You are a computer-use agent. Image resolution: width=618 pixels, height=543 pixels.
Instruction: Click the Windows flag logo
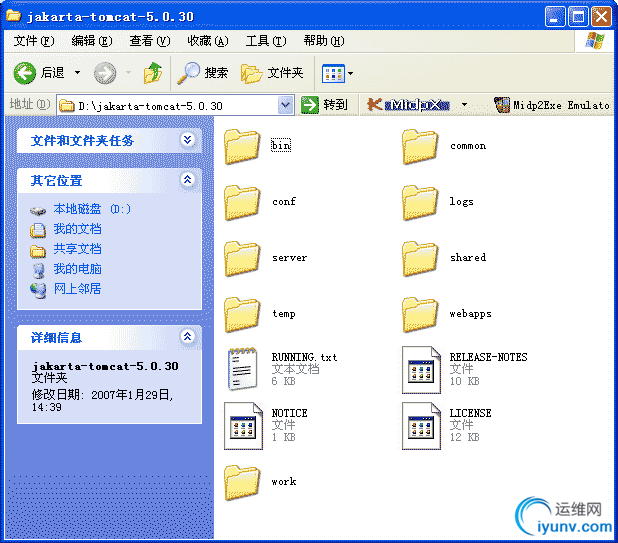coord(595,41)
